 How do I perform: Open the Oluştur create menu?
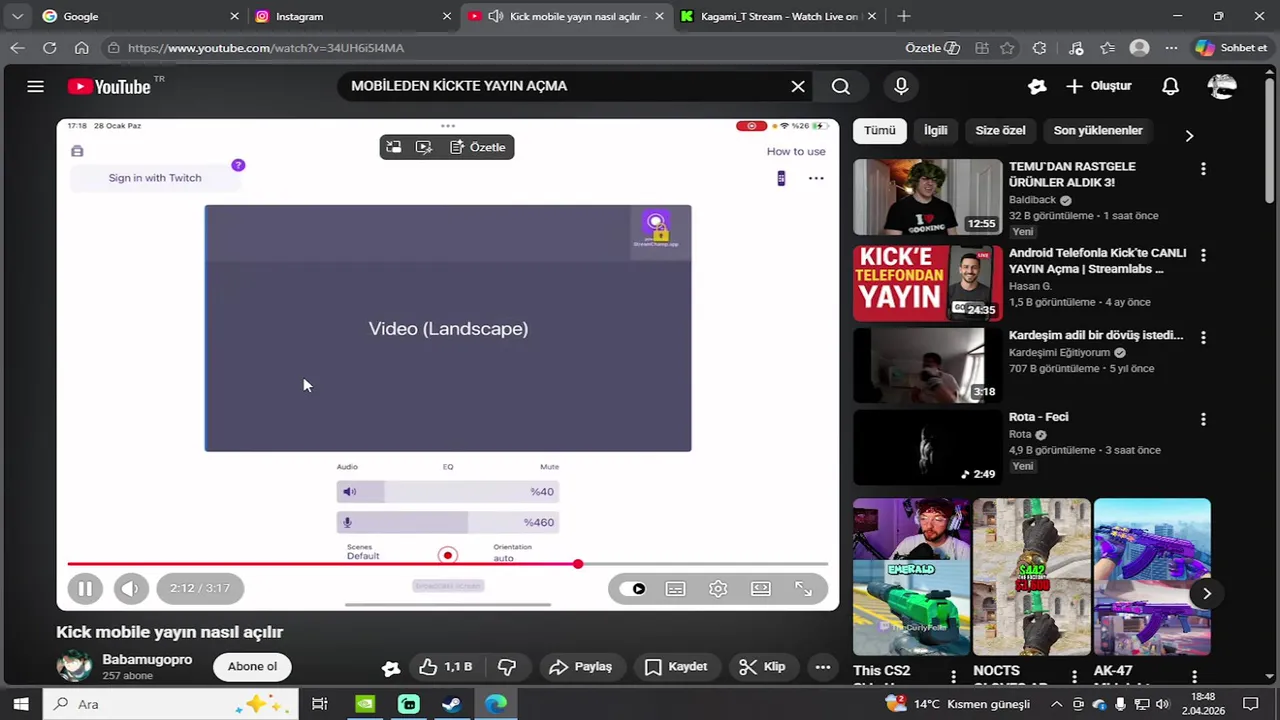click(x=1099, y=86)
